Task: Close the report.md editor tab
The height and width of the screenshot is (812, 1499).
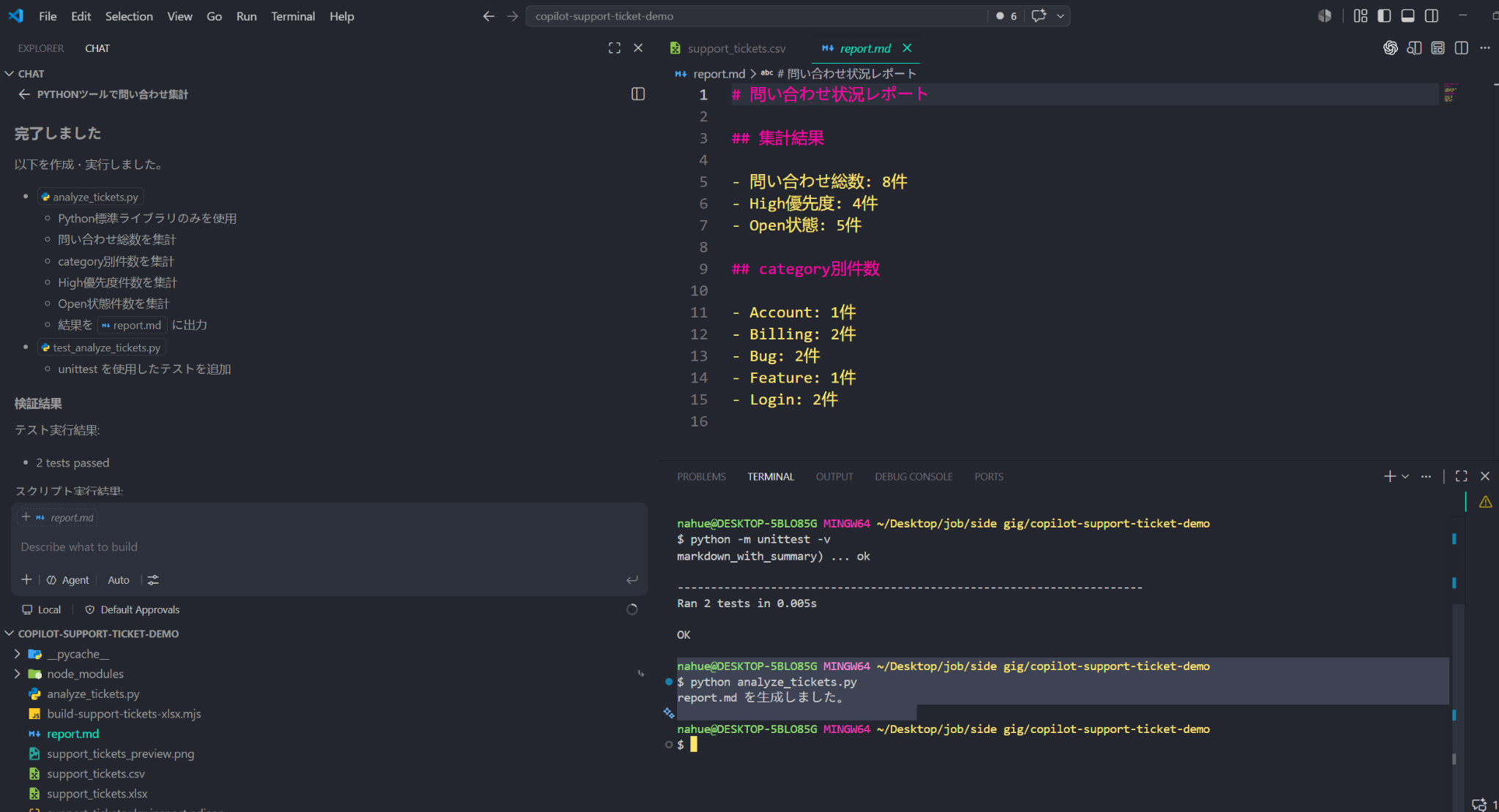Action: (x=907, y=48)
